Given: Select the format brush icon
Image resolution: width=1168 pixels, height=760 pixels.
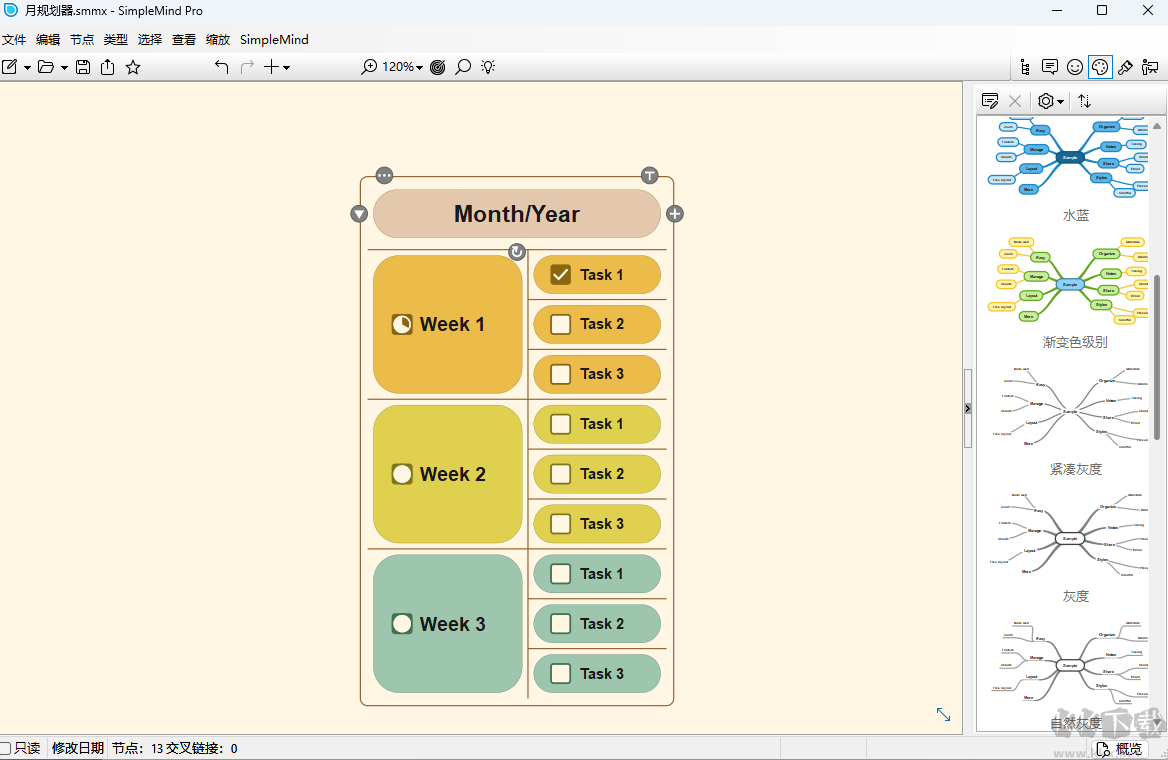Looking at the screenshot, I should pos(1124,67).
